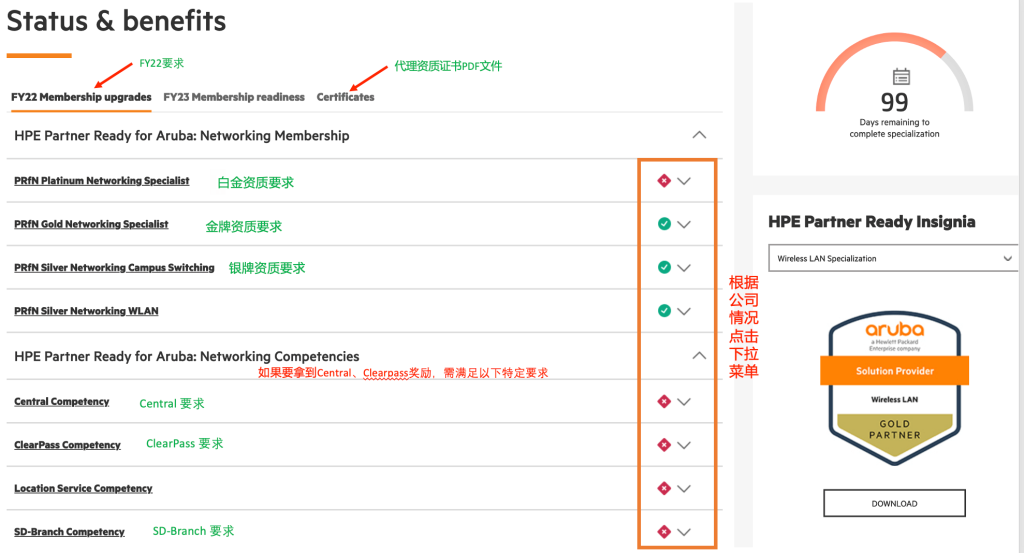Click red status icon for SD-Branch Competency
The height and width of the screenshot is (553, 1024).
(664, 531)
